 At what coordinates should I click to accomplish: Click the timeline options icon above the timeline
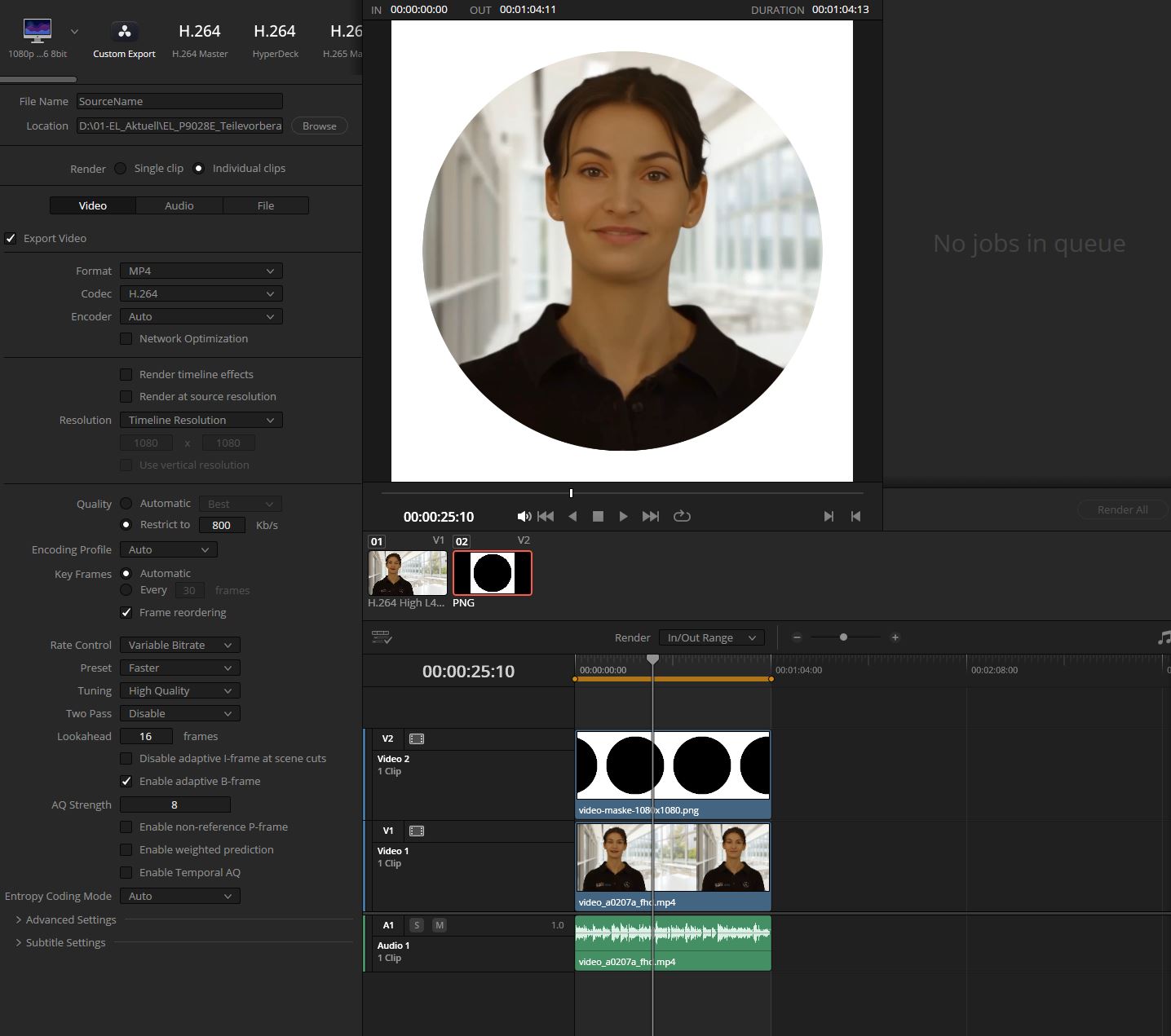381,637
